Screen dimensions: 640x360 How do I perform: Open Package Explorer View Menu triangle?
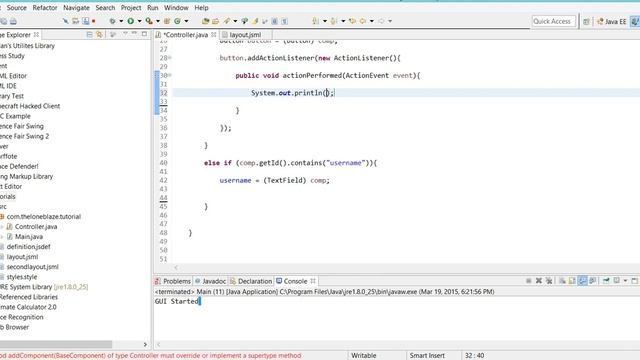(x=125, y=34)
